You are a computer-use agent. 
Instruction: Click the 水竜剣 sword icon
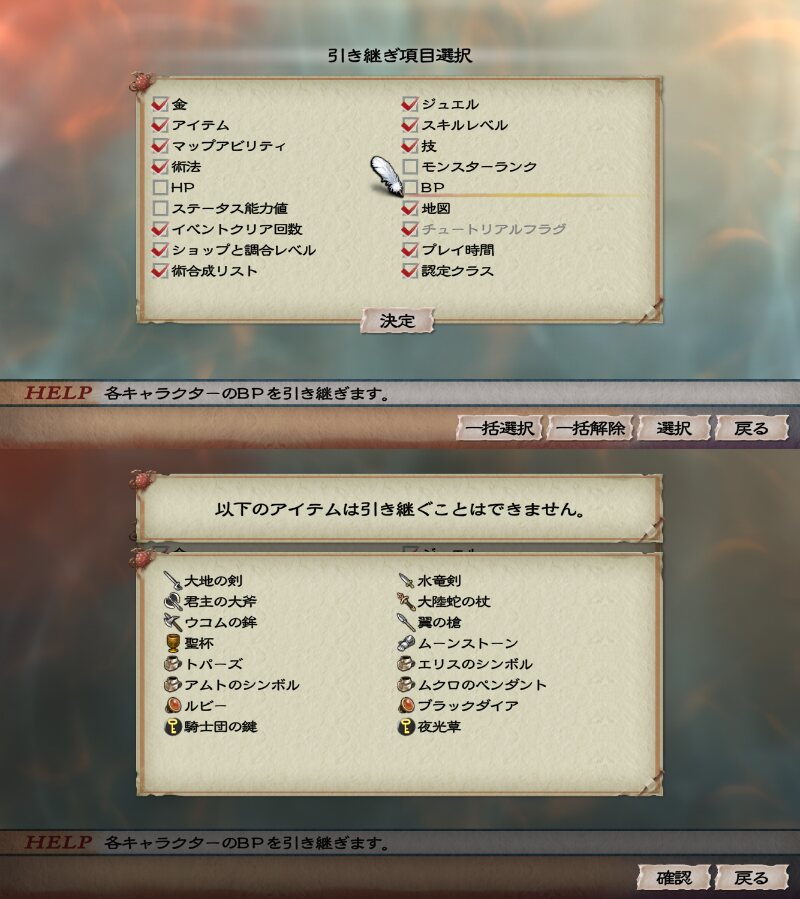coord(406,580)
